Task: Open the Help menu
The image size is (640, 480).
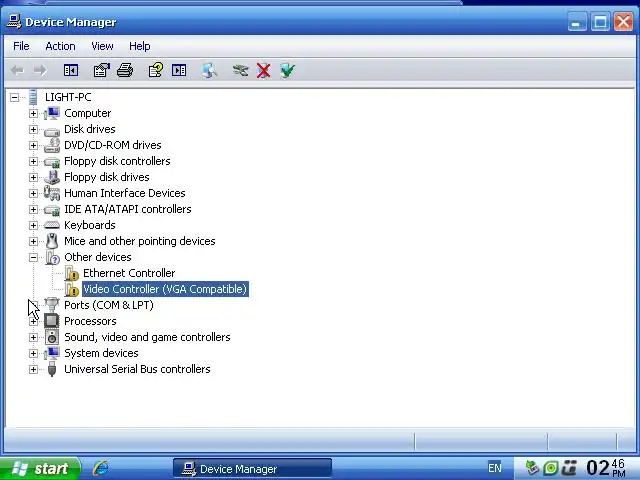Action: point(140,46)
